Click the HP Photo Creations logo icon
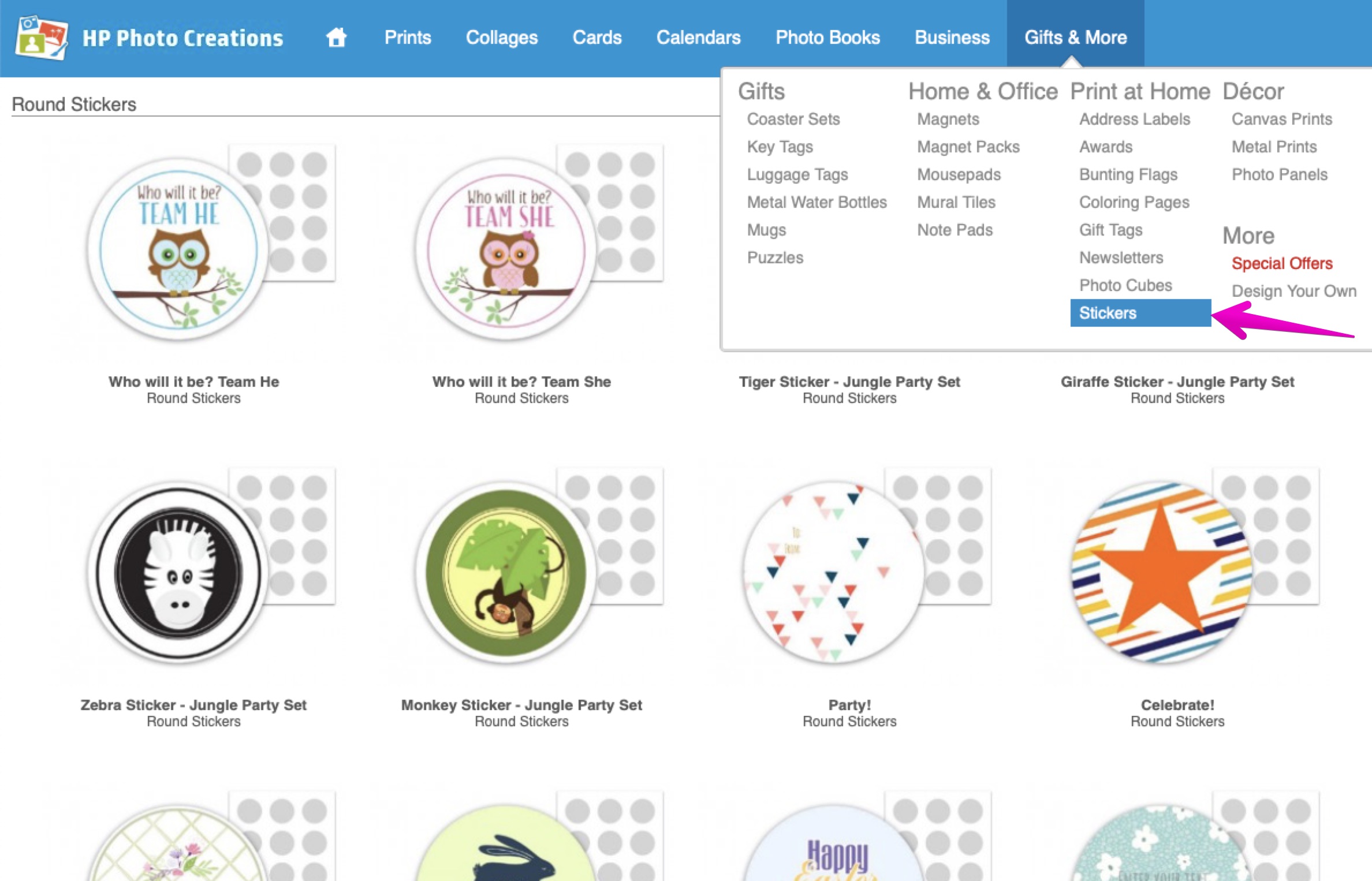Image resolution: width=1372 pixels, height=881 pixels. tap(41, 38)
